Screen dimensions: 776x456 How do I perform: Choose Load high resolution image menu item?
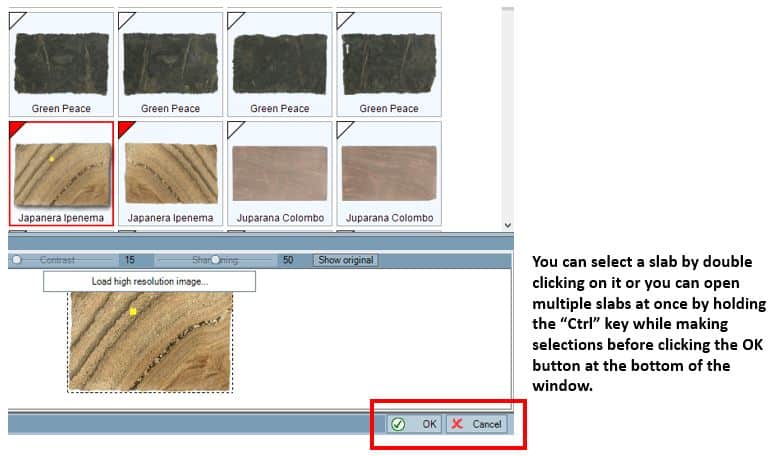[x=149, y=282]
